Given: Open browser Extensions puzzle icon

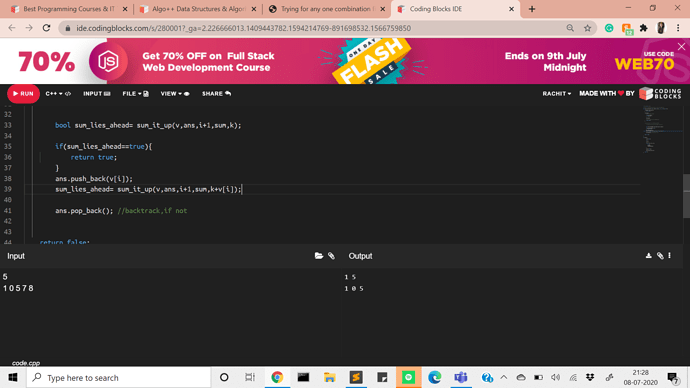Looking at the screenshot, I should pos(643,28).
